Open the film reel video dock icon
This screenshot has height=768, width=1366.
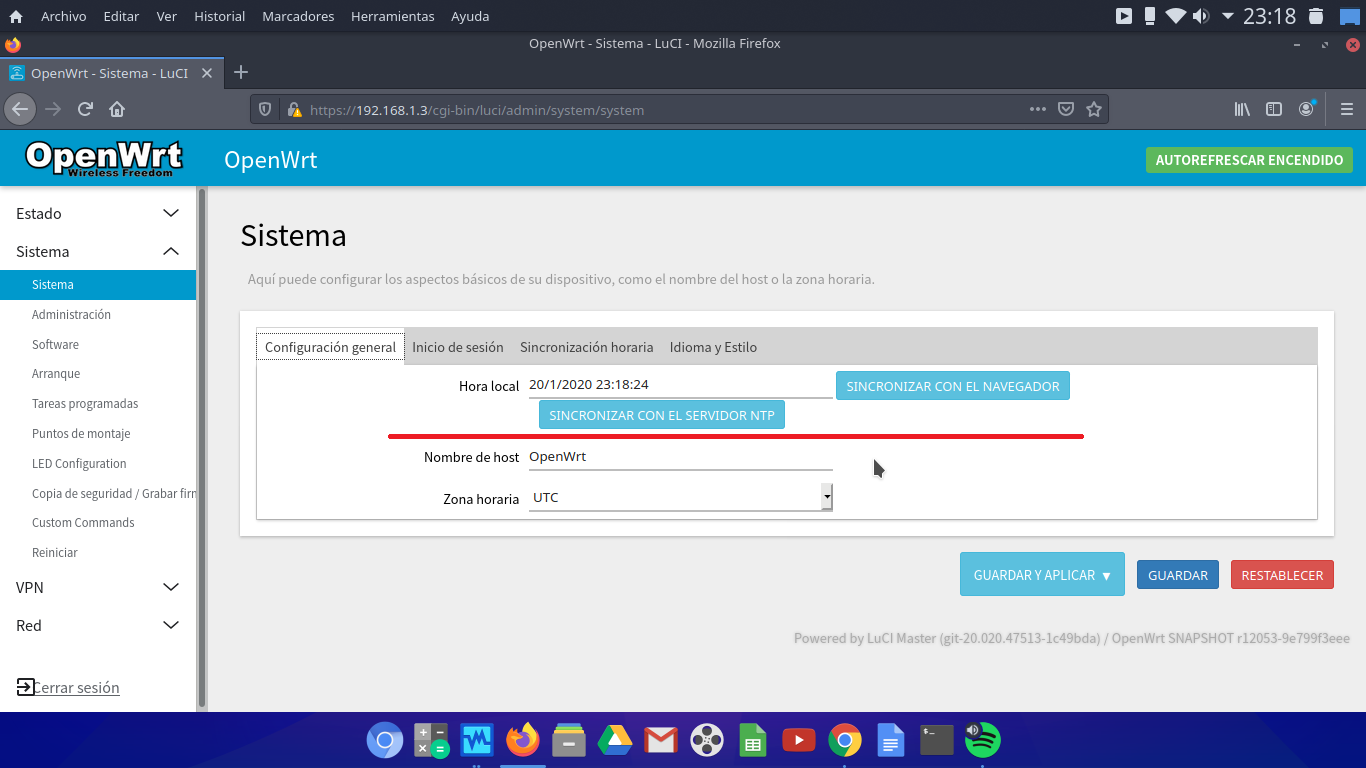[707, 740]
